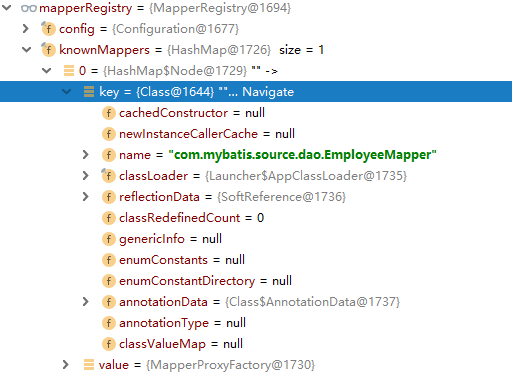This screenshot has width=512, height=383.
Task: Click the list icon beside key
Action: tap(89, 92)
